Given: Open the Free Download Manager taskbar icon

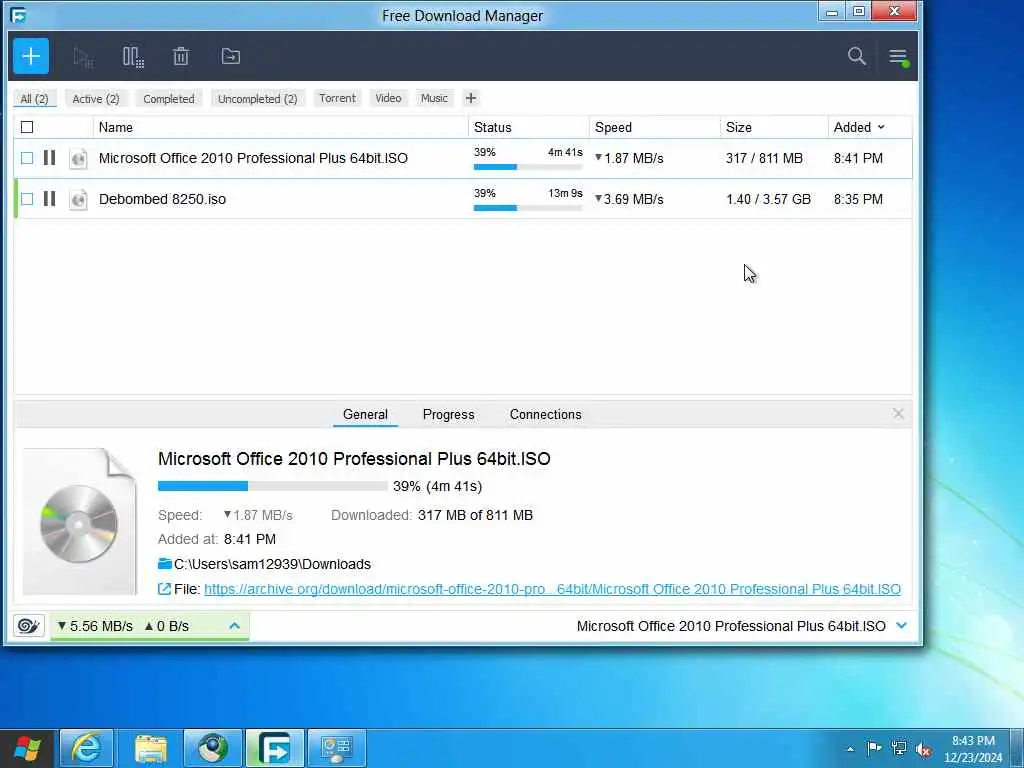Looking at the screenshot, I should click(x=274, y=748).
